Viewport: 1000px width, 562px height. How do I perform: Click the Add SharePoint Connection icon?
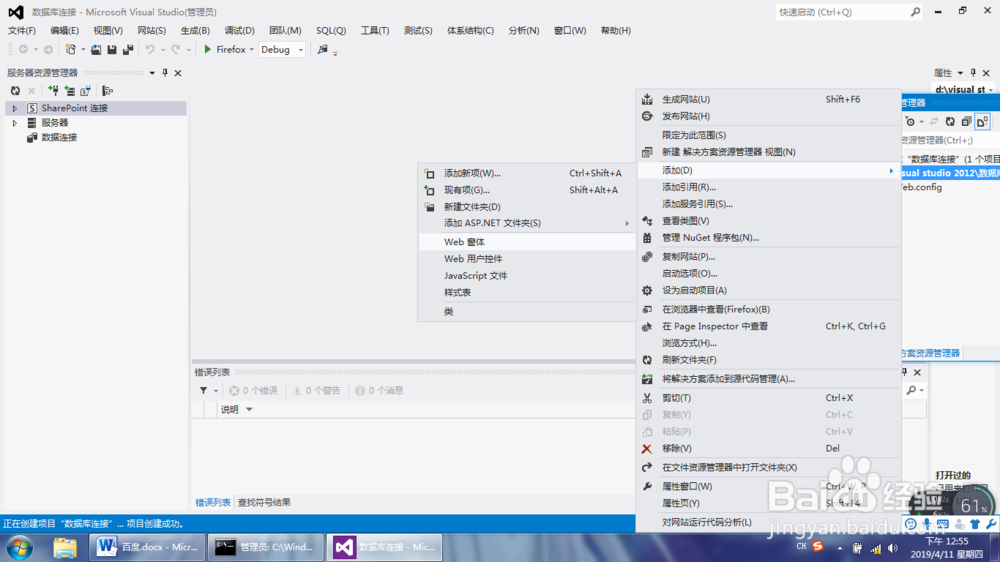click(85, 91)
